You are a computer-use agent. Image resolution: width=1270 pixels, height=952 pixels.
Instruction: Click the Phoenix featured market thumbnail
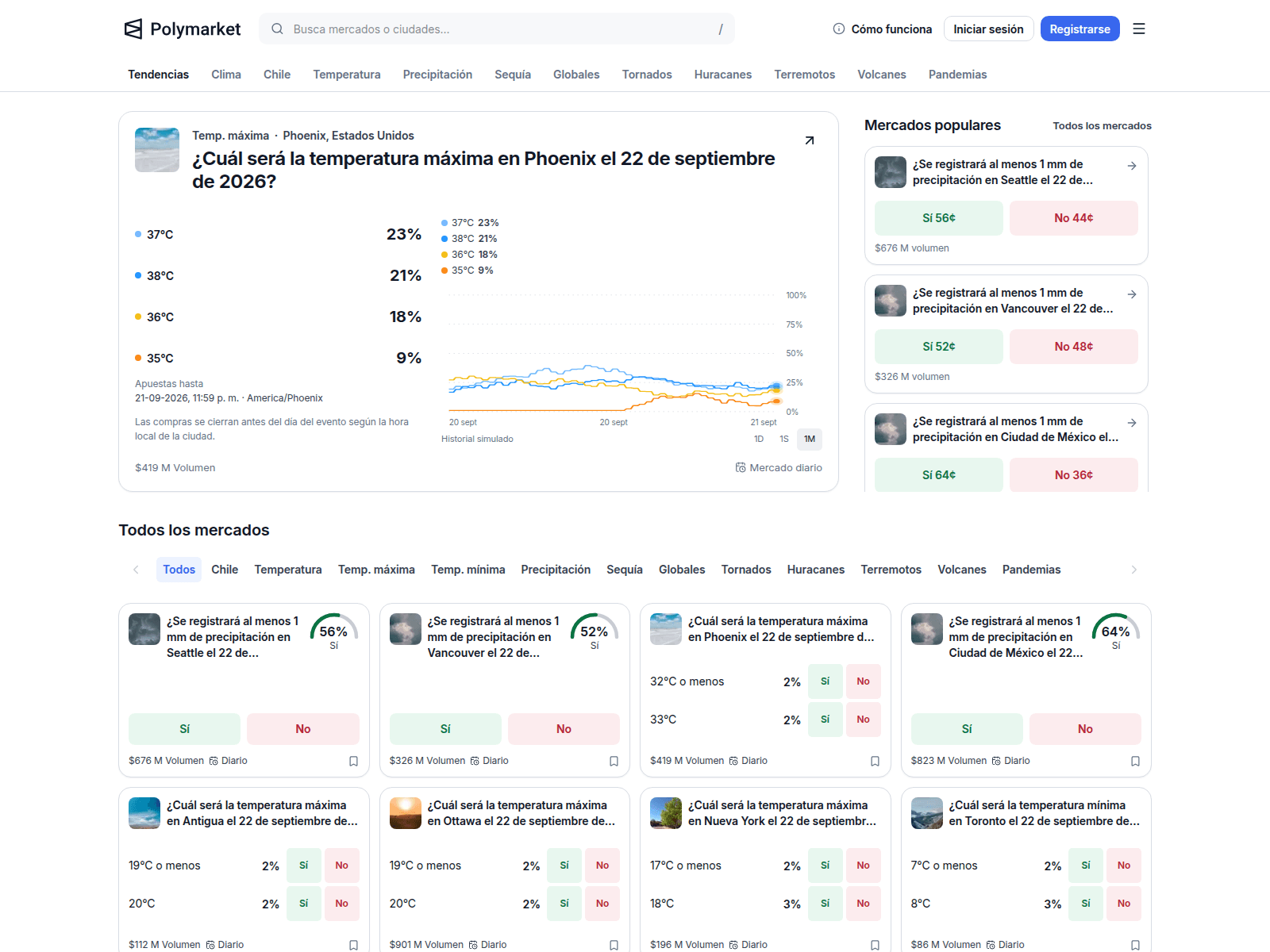157,150
